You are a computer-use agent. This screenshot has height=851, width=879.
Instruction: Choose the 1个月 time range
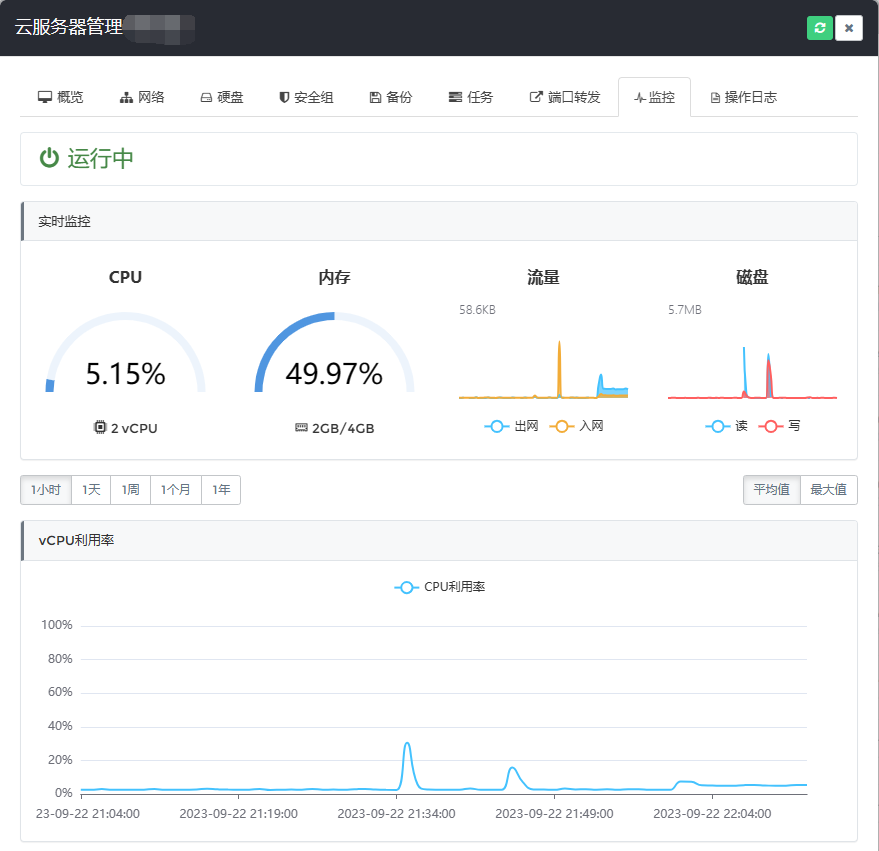click(175, 490)
